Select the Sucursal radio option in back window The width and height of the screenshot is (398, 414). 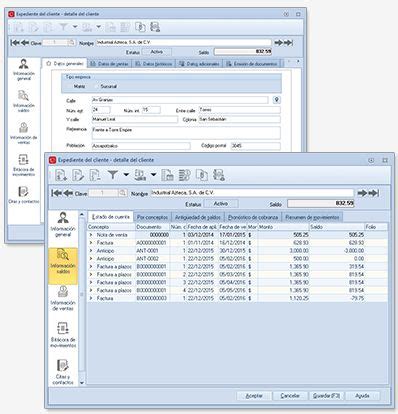106,86
